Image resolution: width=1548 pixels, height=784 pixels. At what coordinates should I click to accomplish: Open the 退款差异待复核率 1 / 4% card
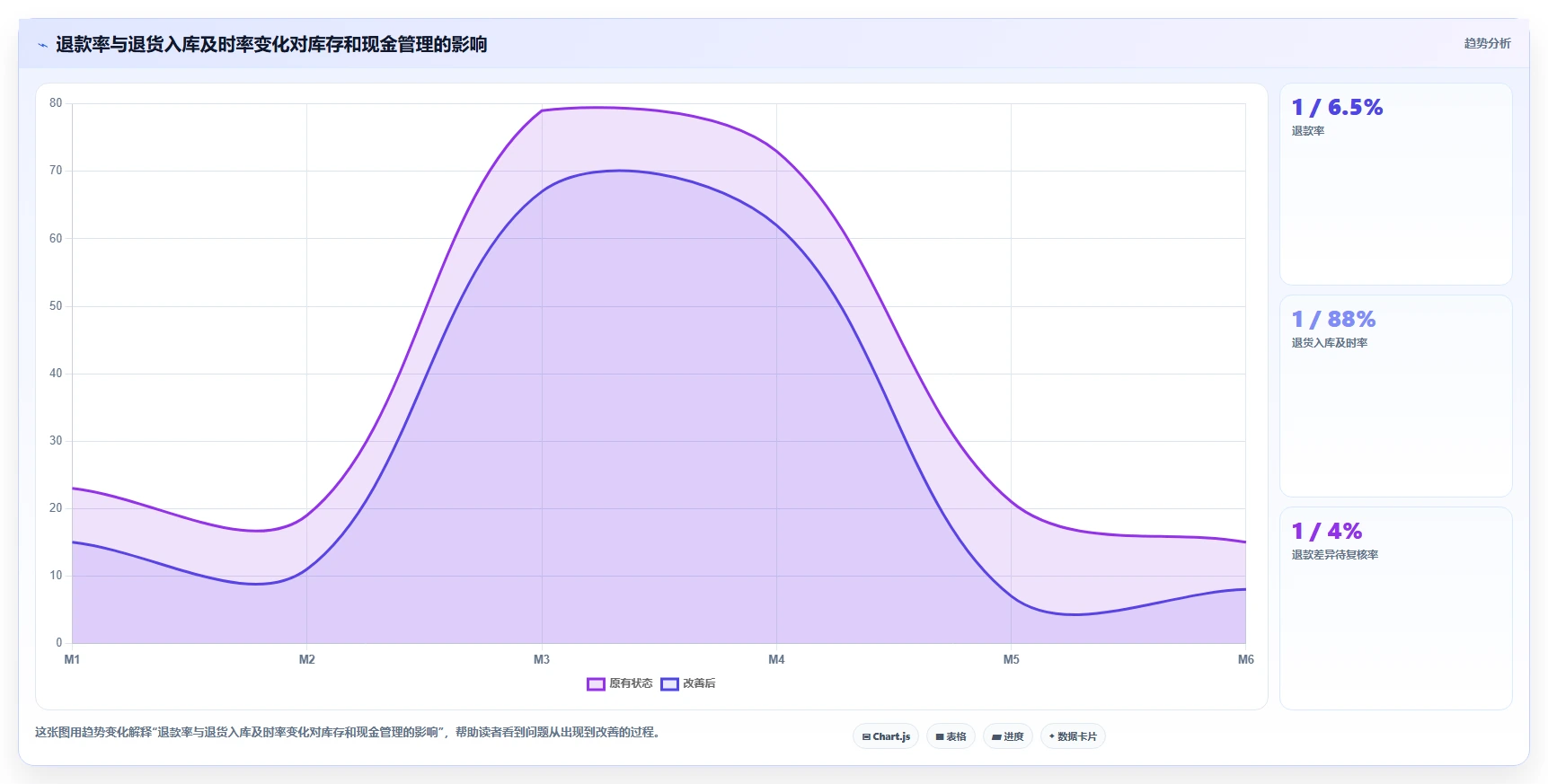pos(1396,608)
